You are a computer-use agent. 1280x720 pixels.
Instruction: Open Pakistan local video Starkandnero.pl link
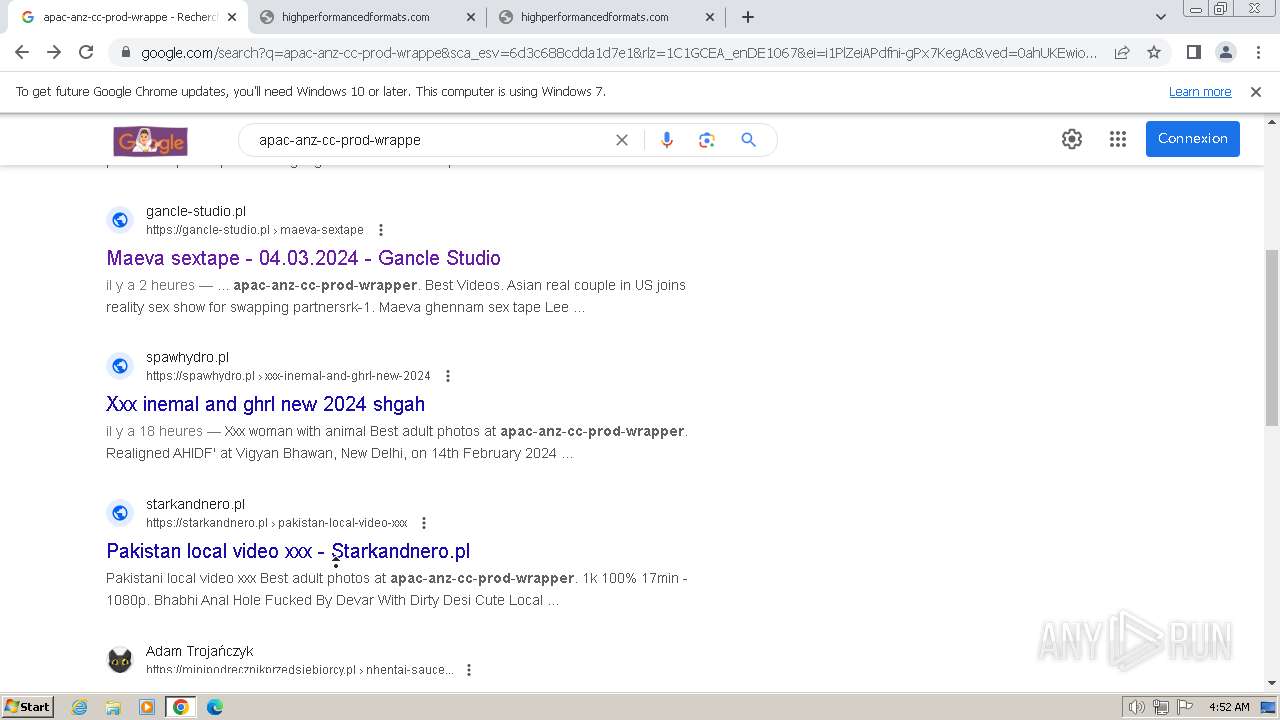pos(288,551)
